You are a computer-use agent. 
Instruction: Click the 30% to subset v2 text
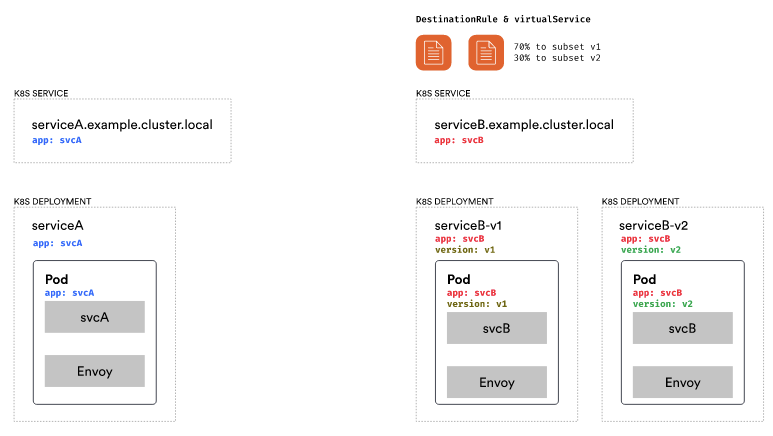click(557, 58)
